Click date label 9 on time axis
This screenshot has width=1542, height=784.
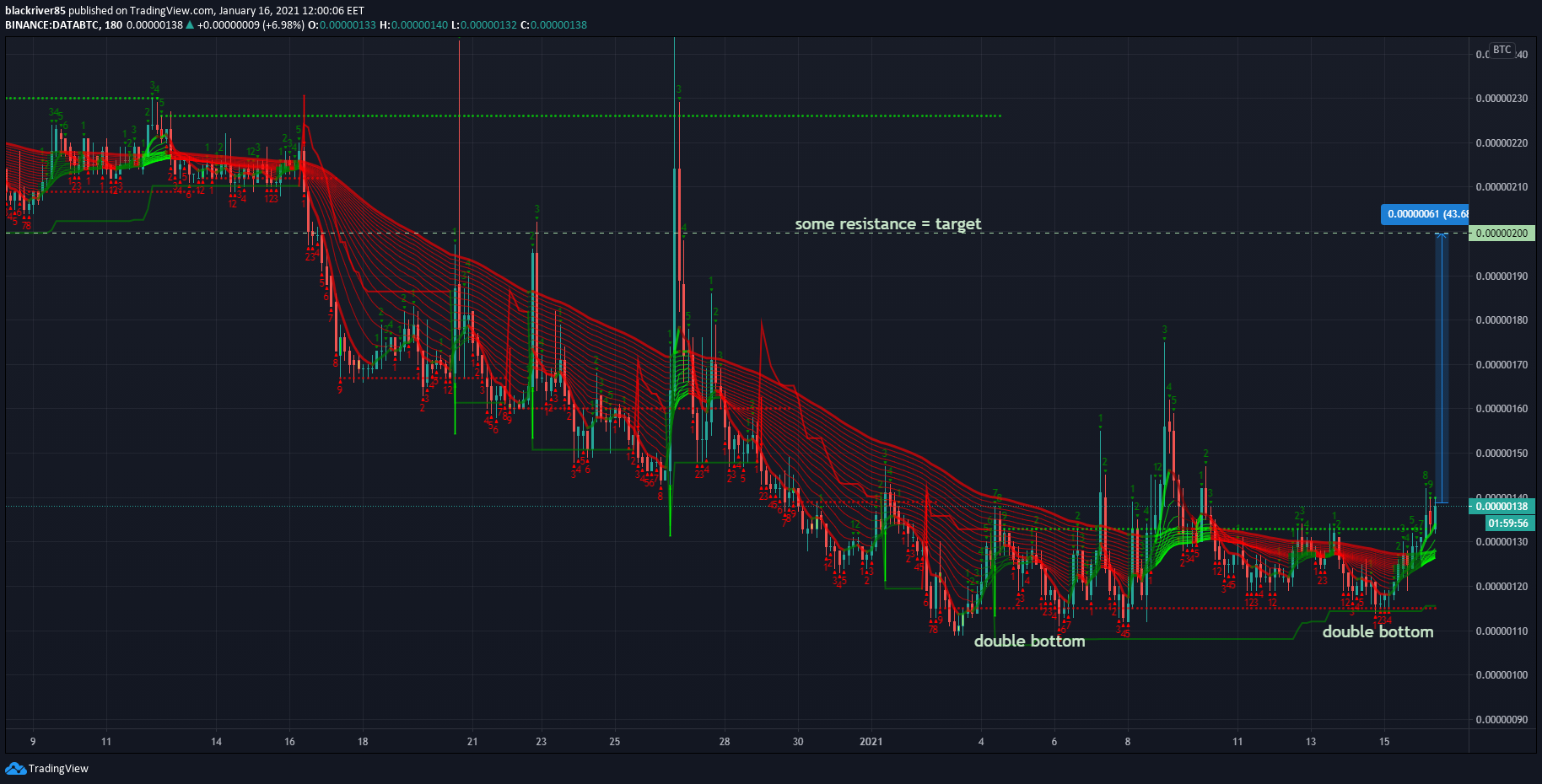click(x=33, y=742)
